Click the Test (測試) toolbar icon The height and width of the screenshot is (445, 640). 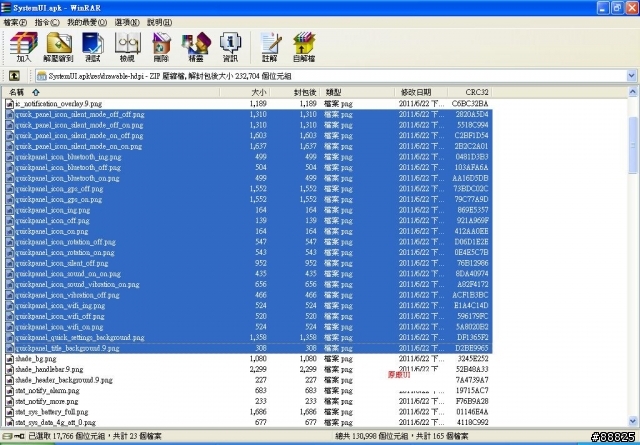click(x=93, y=47)
